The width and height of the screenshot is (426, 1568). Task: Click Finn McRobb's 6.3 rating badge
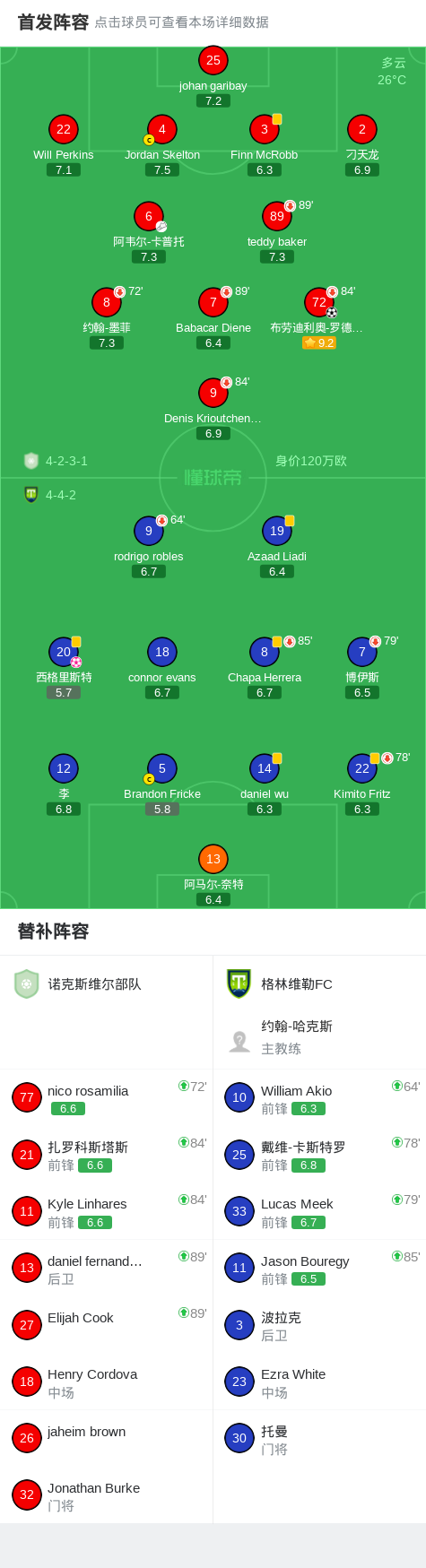click(265, 169)
